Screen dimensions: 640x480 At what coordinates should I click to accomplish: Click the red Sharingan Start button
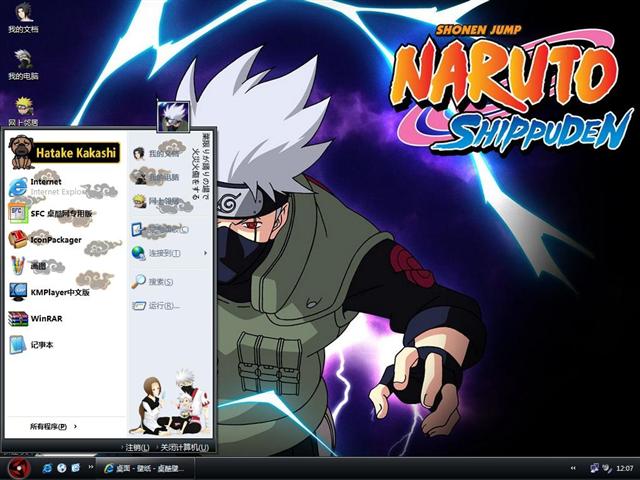pyautogui.click(x=18, y=468)
